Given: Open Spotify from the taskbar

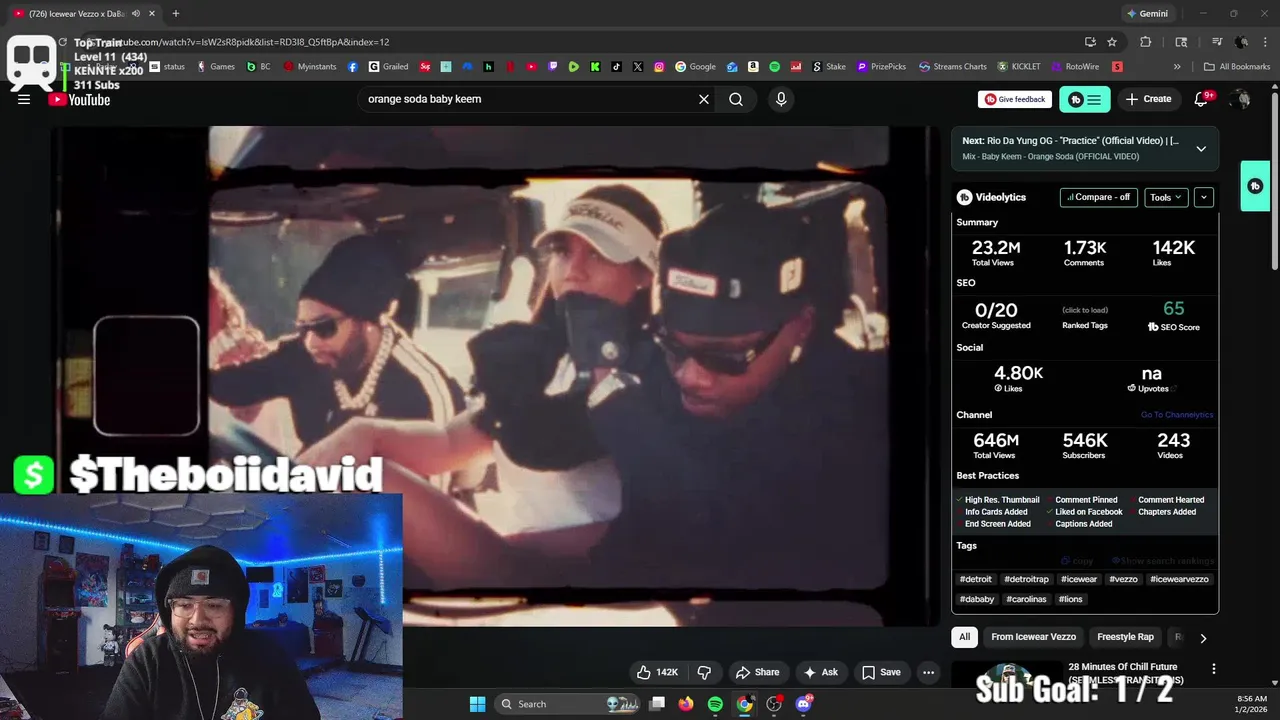Looking at the screenshot, I should pos(715,704).
